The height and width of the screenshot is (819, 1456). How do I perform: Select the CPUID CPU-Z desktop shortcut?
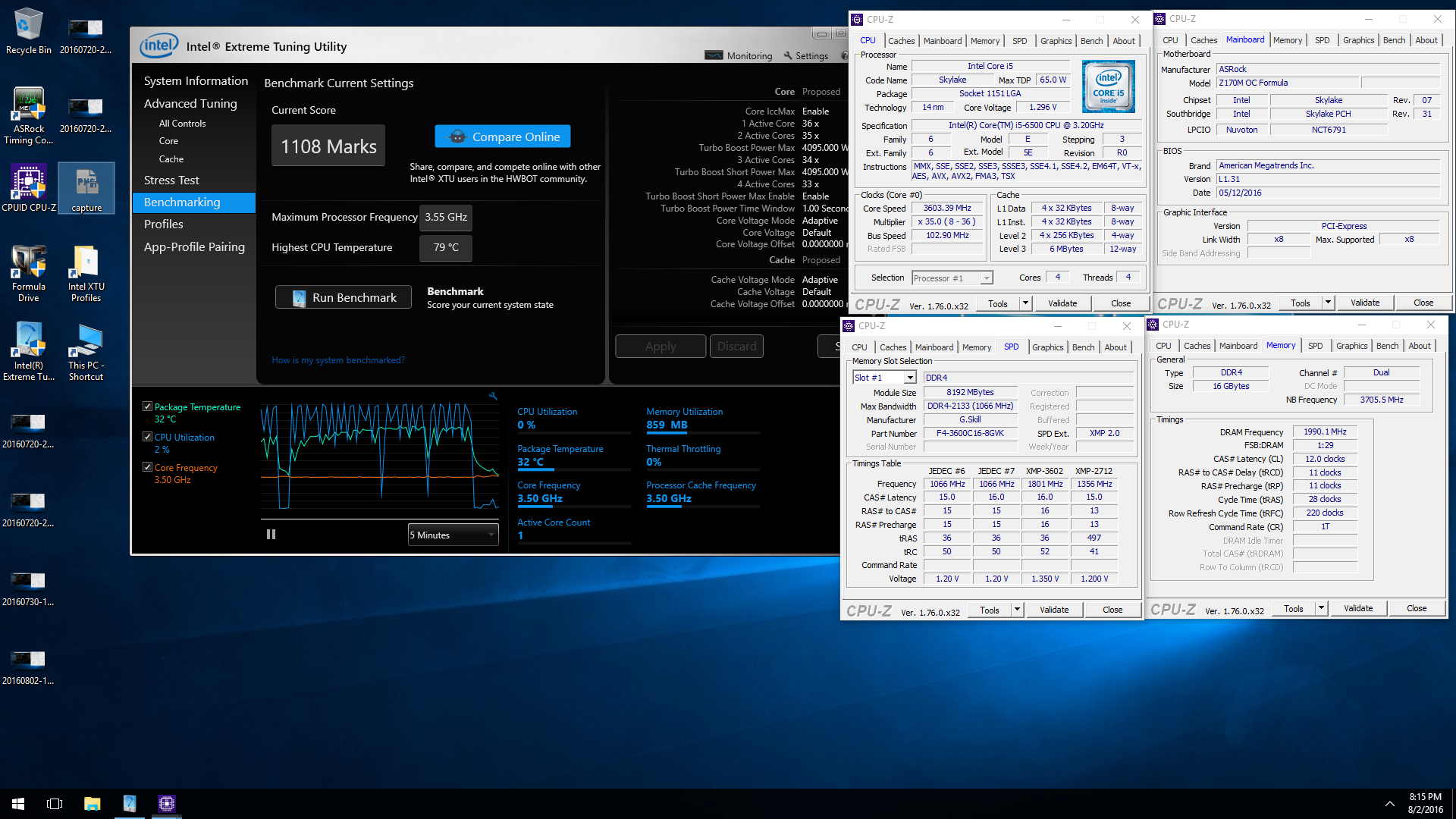point(28,189)
